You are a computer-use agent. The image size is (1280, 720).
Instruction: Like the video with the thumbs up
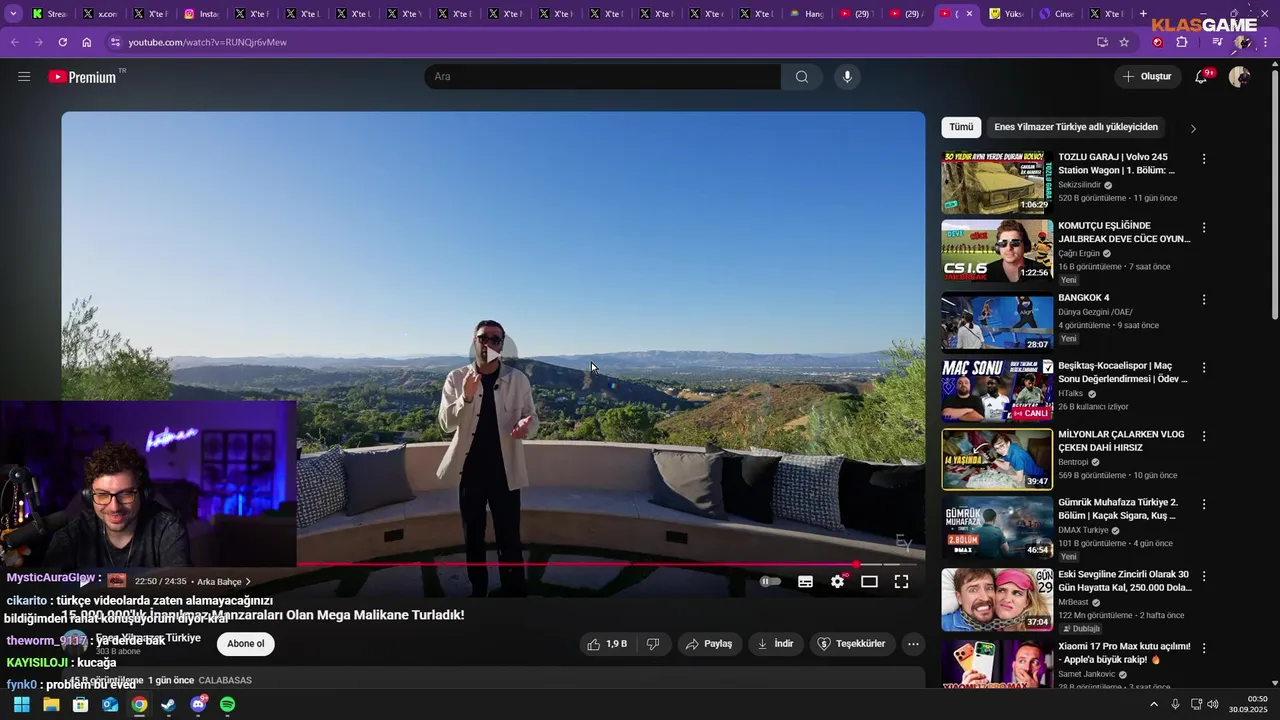(x=607, y=644)
